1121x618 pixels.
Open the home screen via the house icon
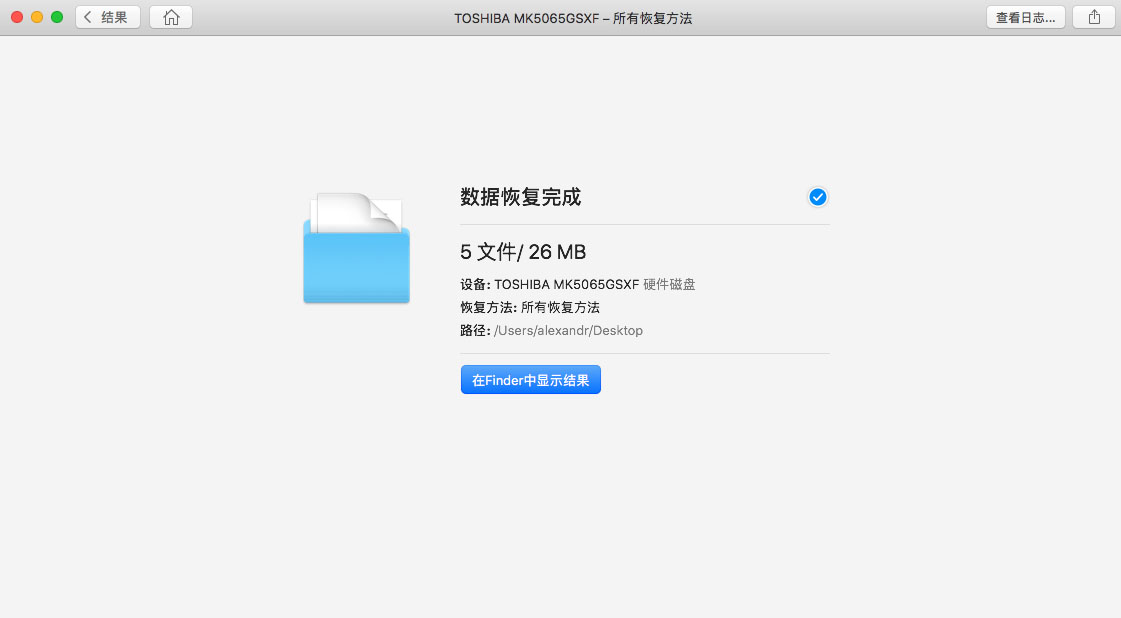click(x=170, y=16)
